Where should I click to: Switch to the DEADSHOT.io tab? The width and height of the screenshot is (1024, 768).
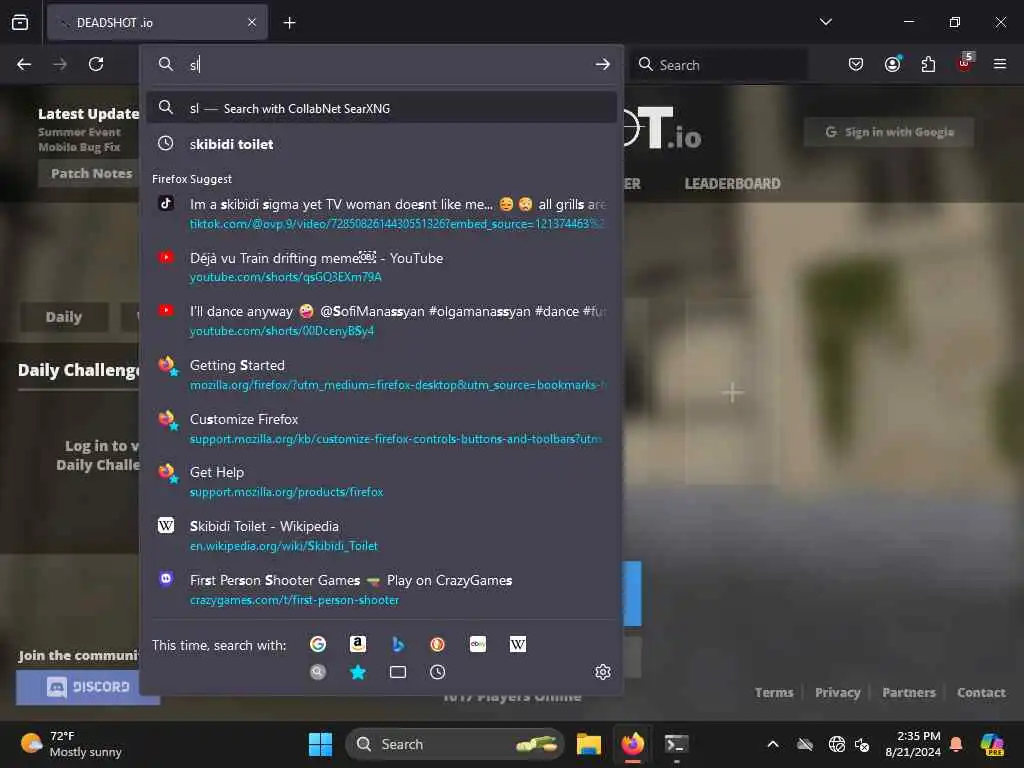157,22
